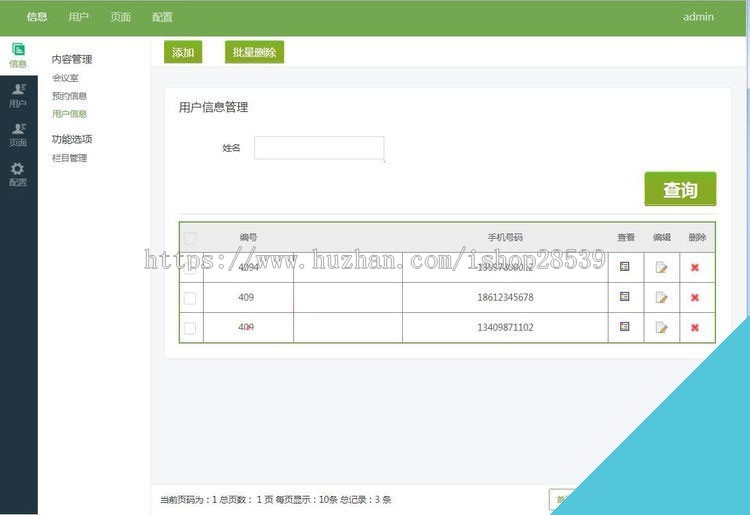The width and height of the screenshot is (750, 515).
Task: Go to 会议室 in the side menu
Action: tap(65, 78)
